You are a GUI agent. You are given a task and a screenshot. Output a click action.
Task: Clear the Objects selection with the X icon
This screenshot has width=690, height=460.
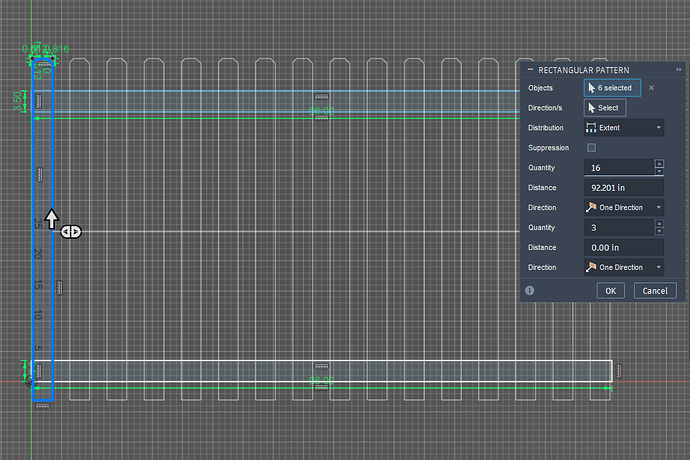pyautogui.click(x=652, y=88)
